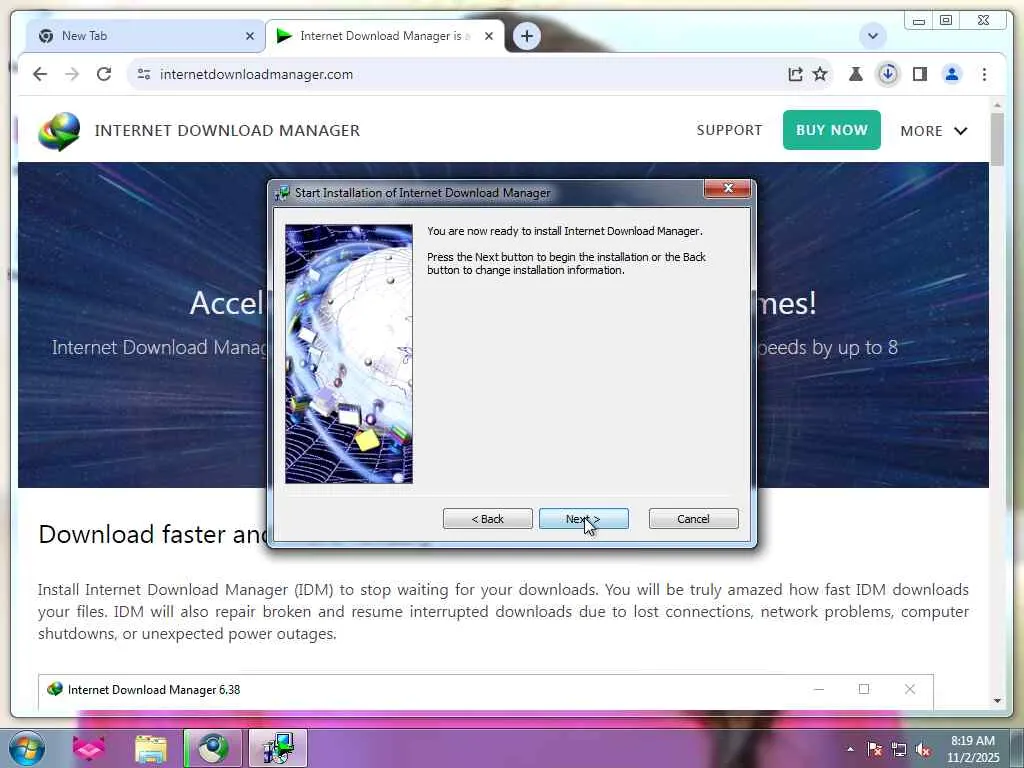Image resolution: width=1024 pixels, height=768 pixels.
Task: Click scrollbar down arrow on page
Action: tap(997, 701)
